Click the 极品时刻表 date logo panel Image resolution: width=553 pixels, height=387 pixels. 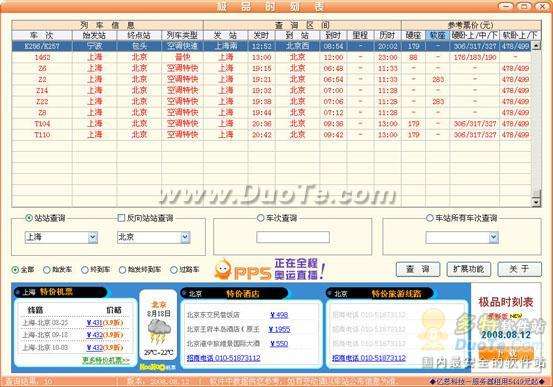pos(505,326)
